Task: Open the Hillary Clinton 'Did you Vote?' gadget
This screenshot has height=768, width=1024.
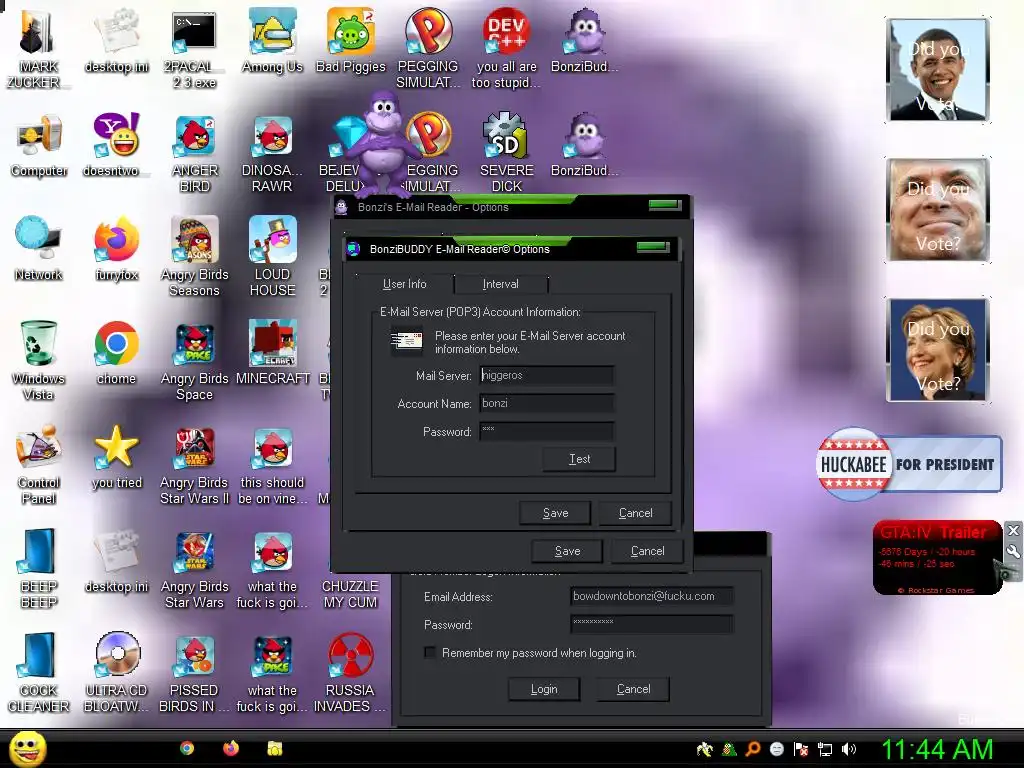Action: [x=938, y=349]
